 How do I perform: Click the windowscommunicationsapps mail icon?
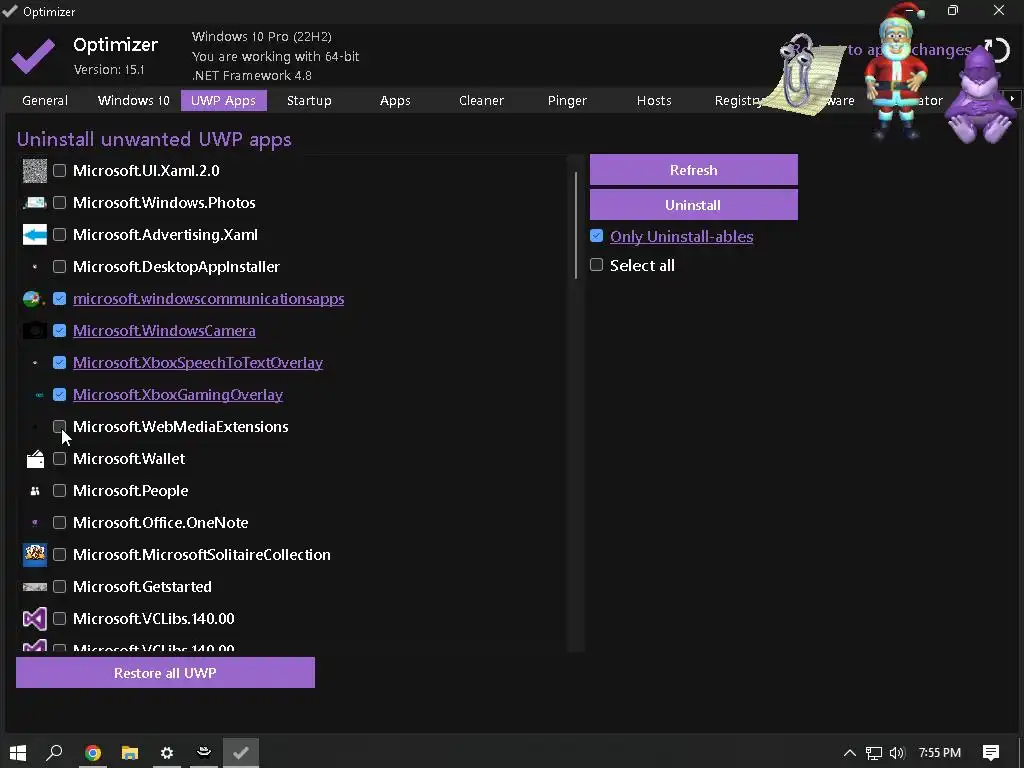[x=33, y=299]
